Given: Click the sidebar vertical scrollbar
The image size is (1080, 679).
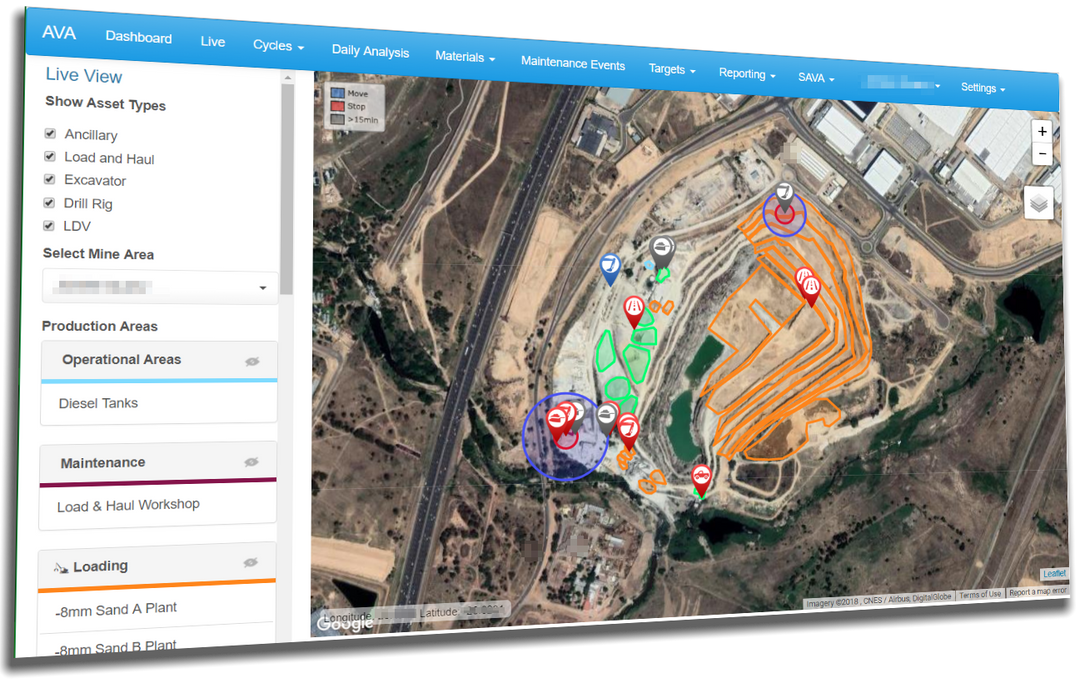Looking at the screenshot, I should pos(287,190).
